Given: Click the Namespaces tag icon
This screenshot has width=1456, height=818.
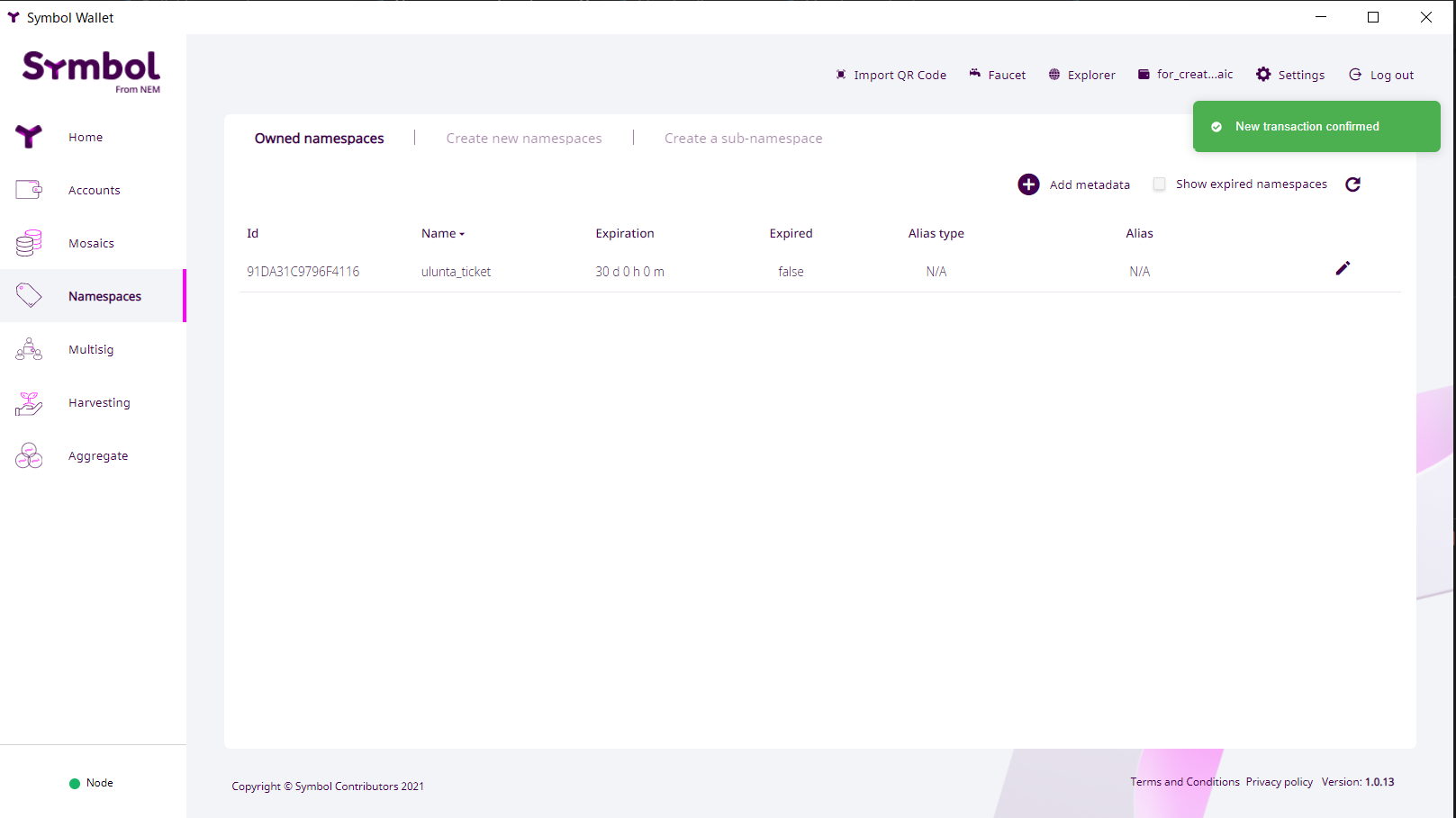Looking at the screenshot, I should click(x=29, y=295).
